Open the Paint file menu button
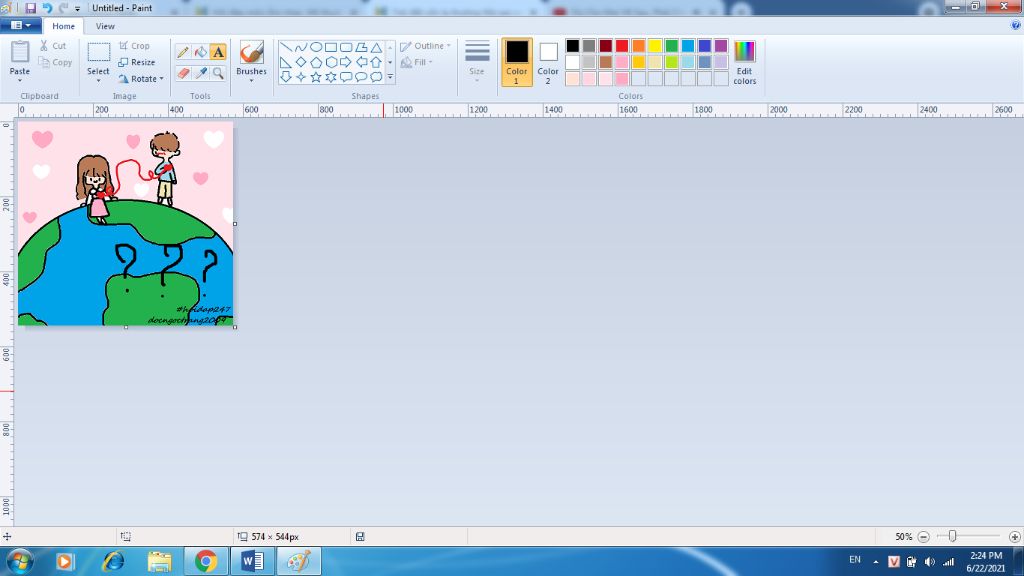1024x576 pixels. click(20, 26)
